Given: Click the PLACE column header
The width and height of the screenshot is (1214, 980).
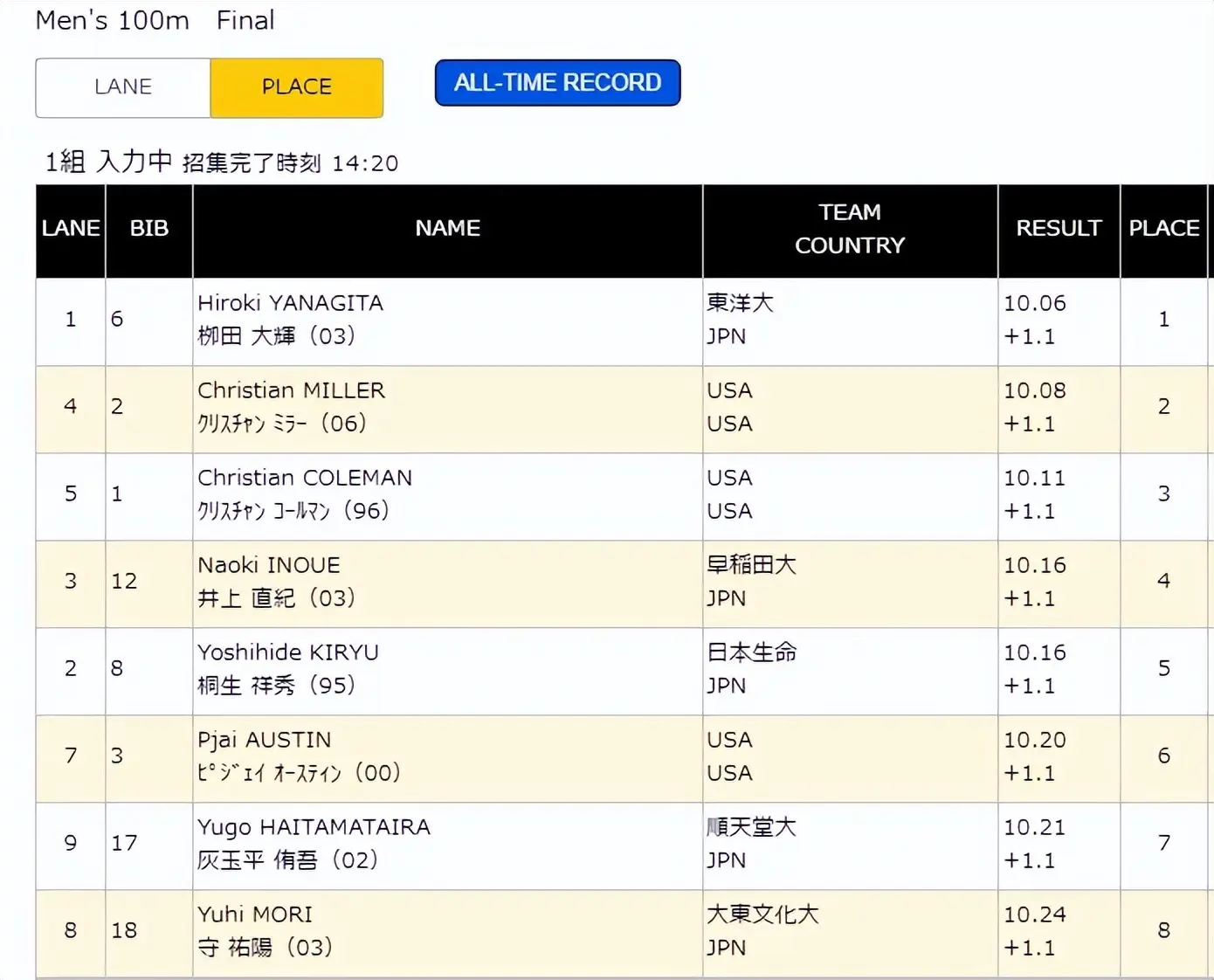Looking at the screenshot, I should pyautogui.click(x=1163, y=229).
